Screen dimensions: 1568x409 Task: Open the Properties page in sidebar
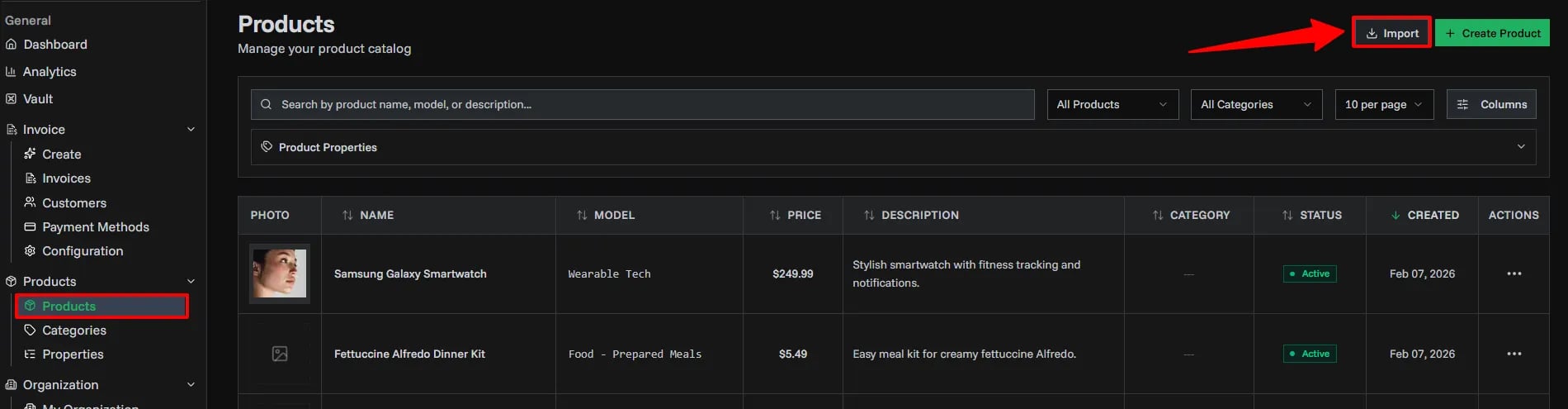[x=73, y=354]
